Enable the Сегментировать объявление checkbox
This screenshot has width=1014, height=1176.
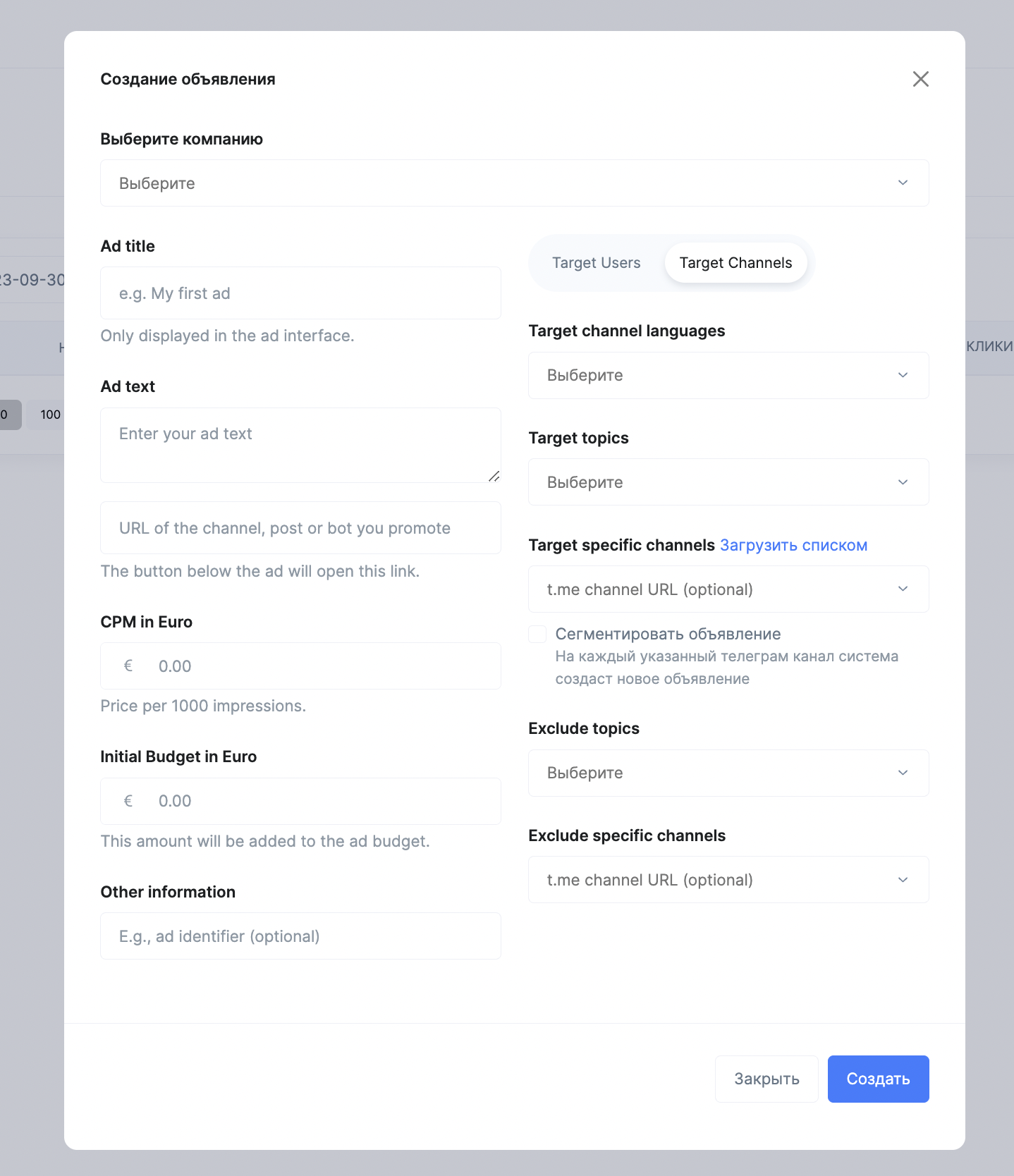coord(537,634)
